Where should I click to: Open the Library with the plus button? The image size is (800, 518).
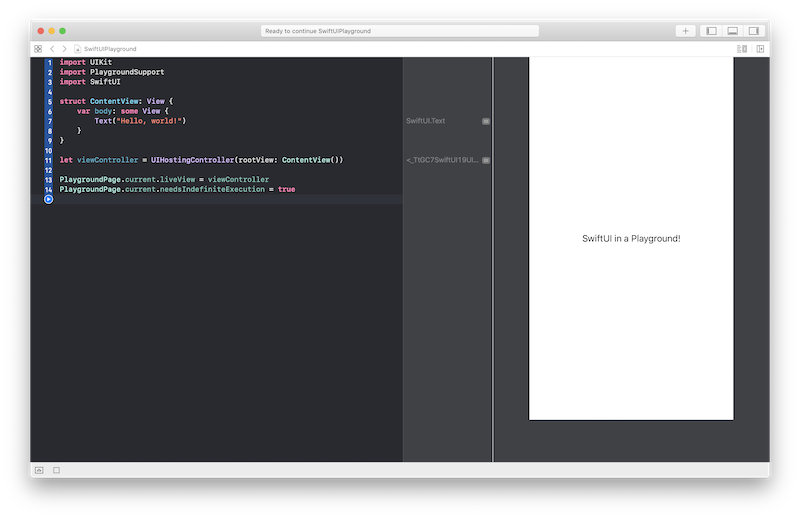point(685,31)
